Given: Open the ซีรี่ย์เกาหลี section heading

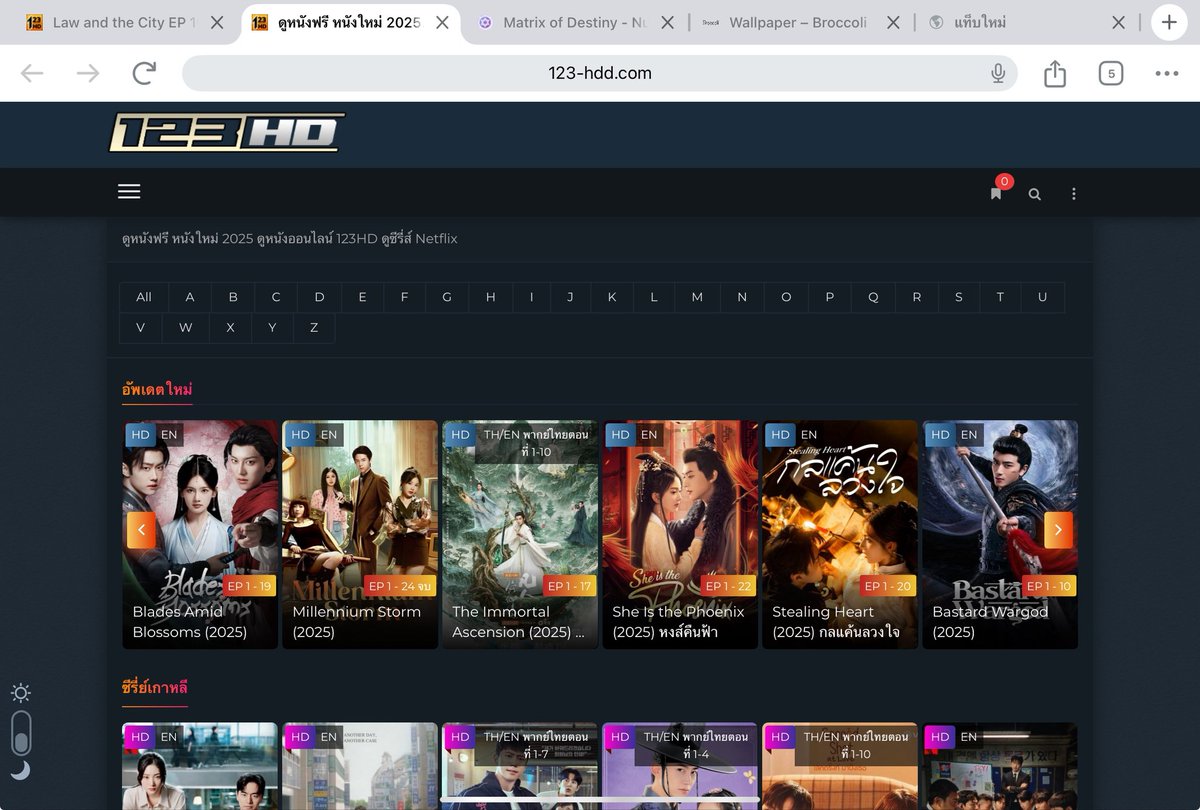Looking at the screenshot, I should [155, 687].
